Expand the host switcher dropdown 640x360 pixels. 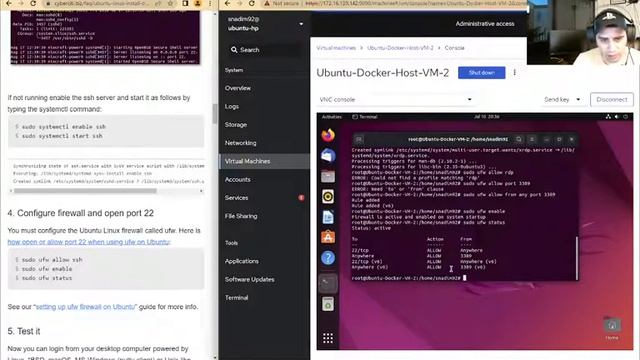click(x=301, y=24)
